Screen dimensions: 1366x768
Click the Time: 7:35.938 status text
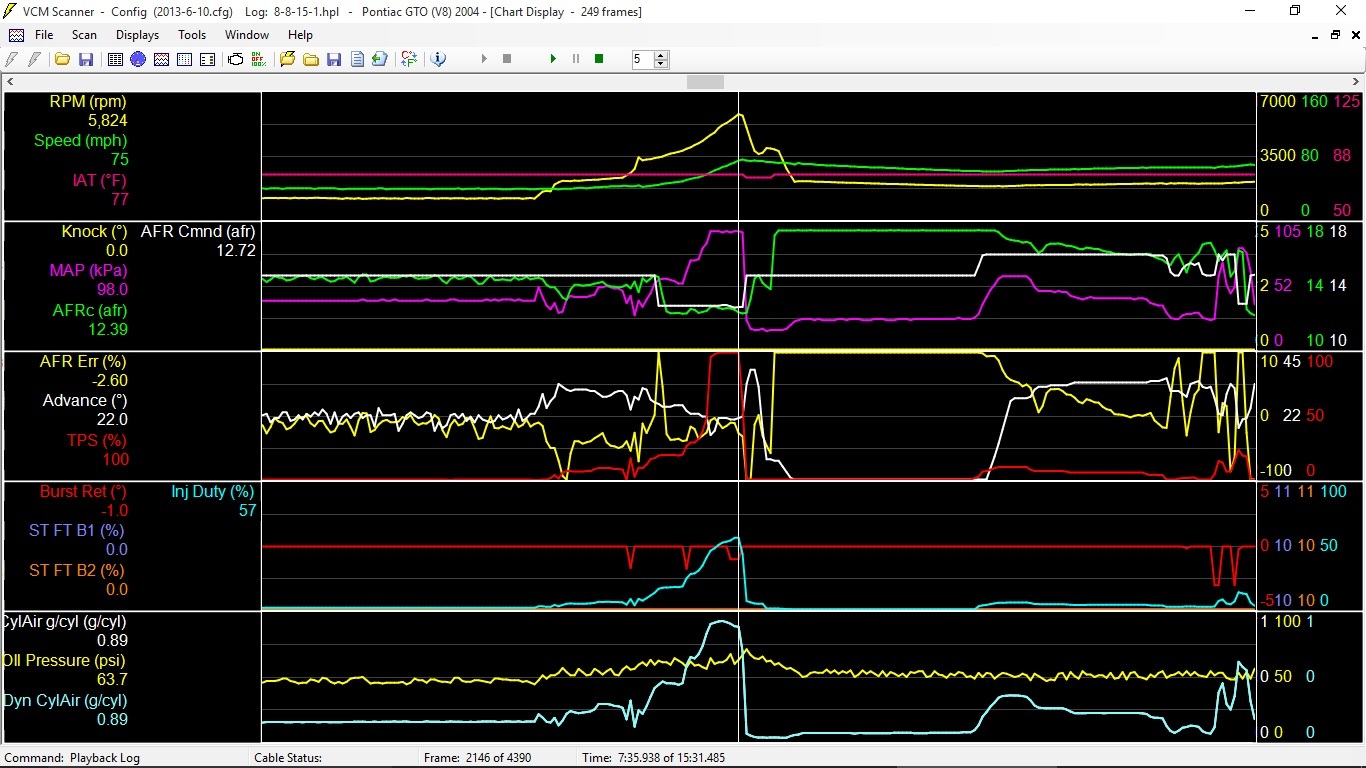[653, 758]
